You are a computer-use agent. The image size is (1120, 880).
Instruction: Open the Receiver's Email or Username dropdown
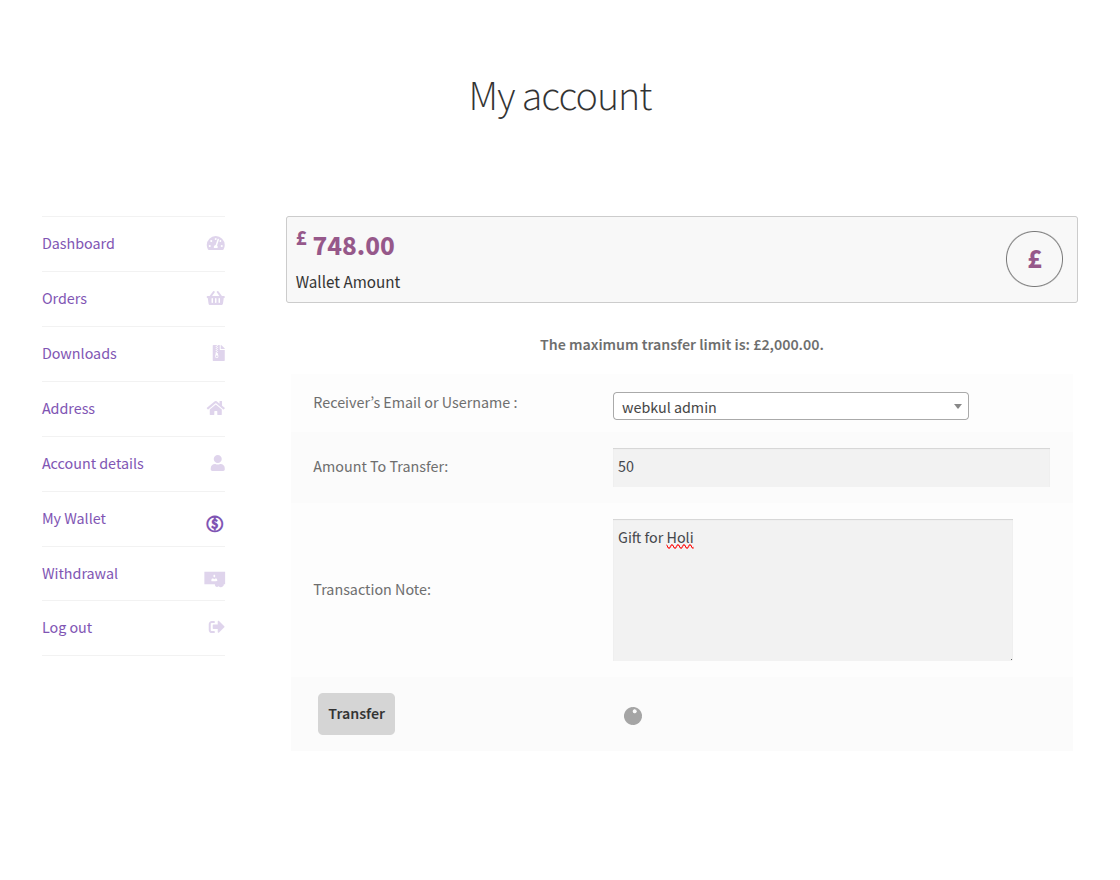coord(790,406)
